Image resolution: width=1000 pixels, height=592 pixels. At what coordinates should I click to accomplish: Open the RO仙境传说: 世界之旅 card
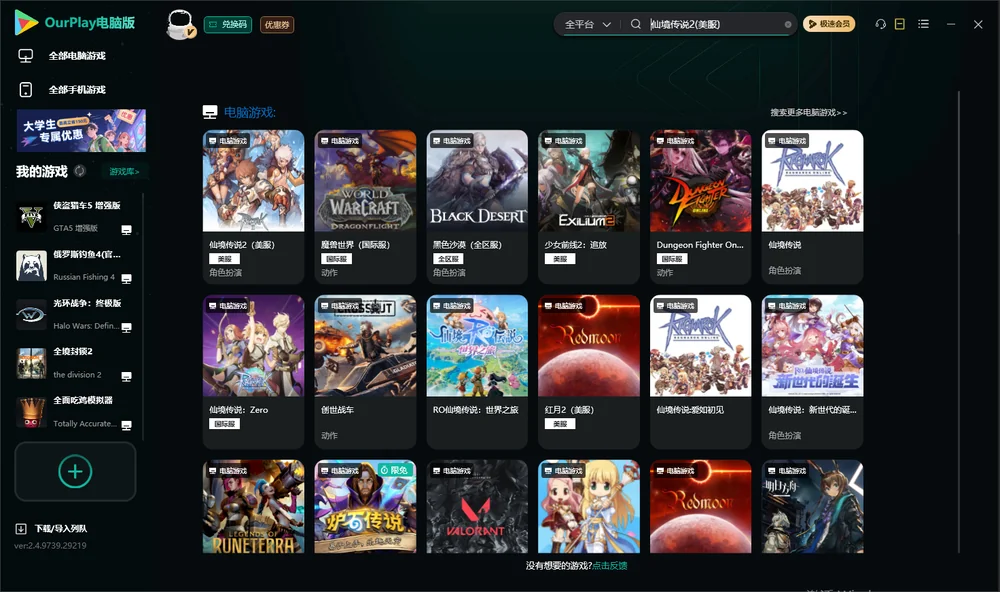477,371
